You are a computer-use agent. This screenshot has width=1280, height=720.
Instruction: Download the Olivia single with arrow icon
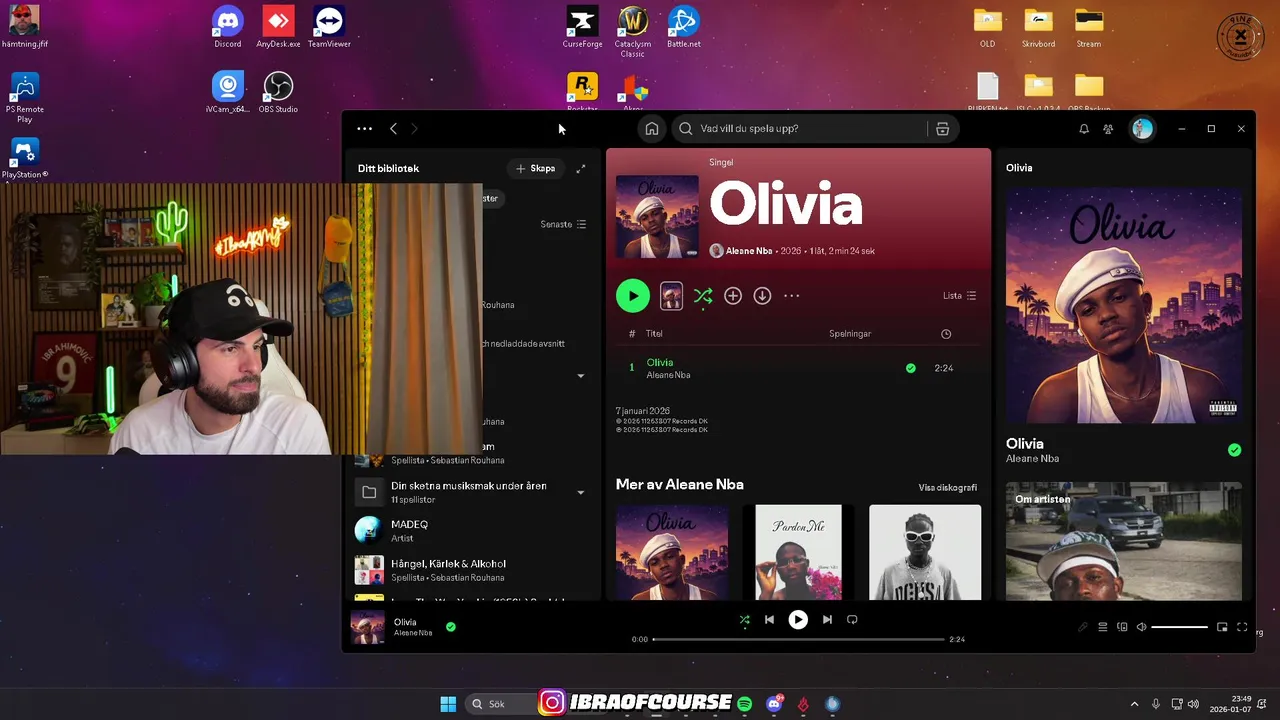pos(762,296)
